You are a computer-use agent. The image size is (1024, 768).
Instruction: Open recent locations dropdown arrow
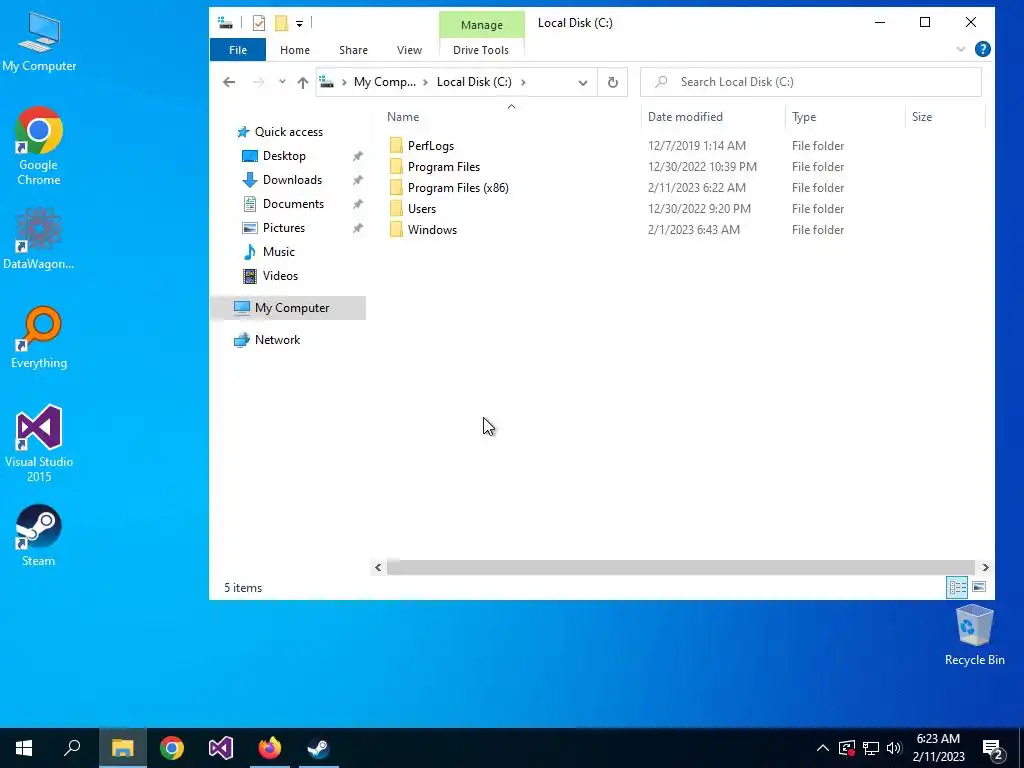(282, 82)
